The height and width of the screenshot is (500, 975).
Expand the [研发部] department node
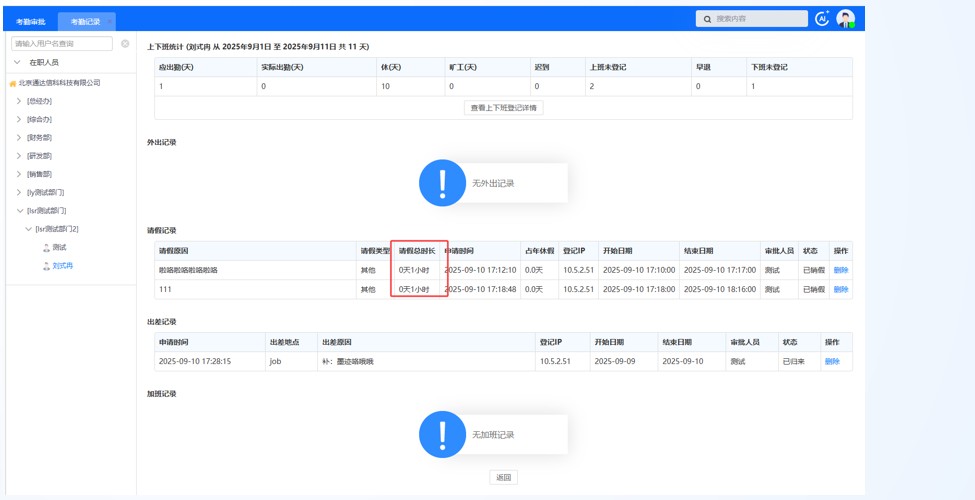click(19, 156)
